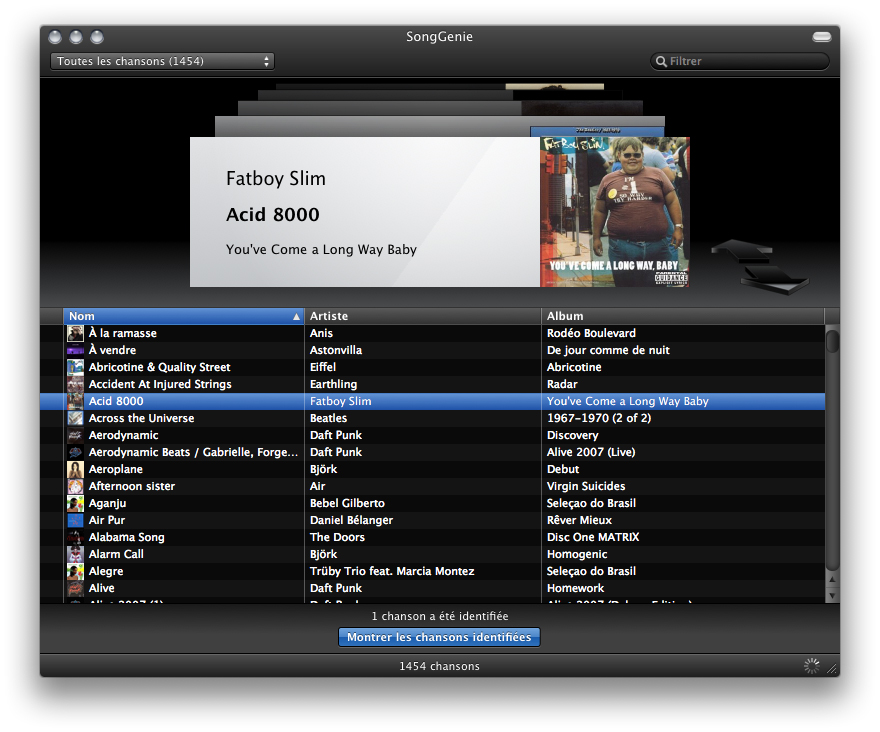Click the artist Trüby Trio feat. Marcia Montez
Image resolution: width=880 pixels, height=732 pixels.
pyautogui.click(x=392, y=571)
